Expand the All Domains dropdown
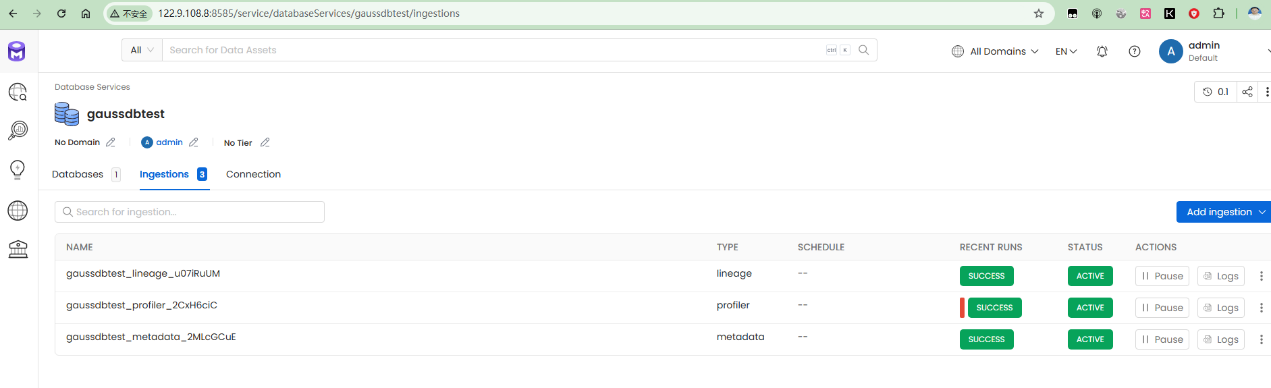This screenshot has height=388, width=1271. [995, 51]
